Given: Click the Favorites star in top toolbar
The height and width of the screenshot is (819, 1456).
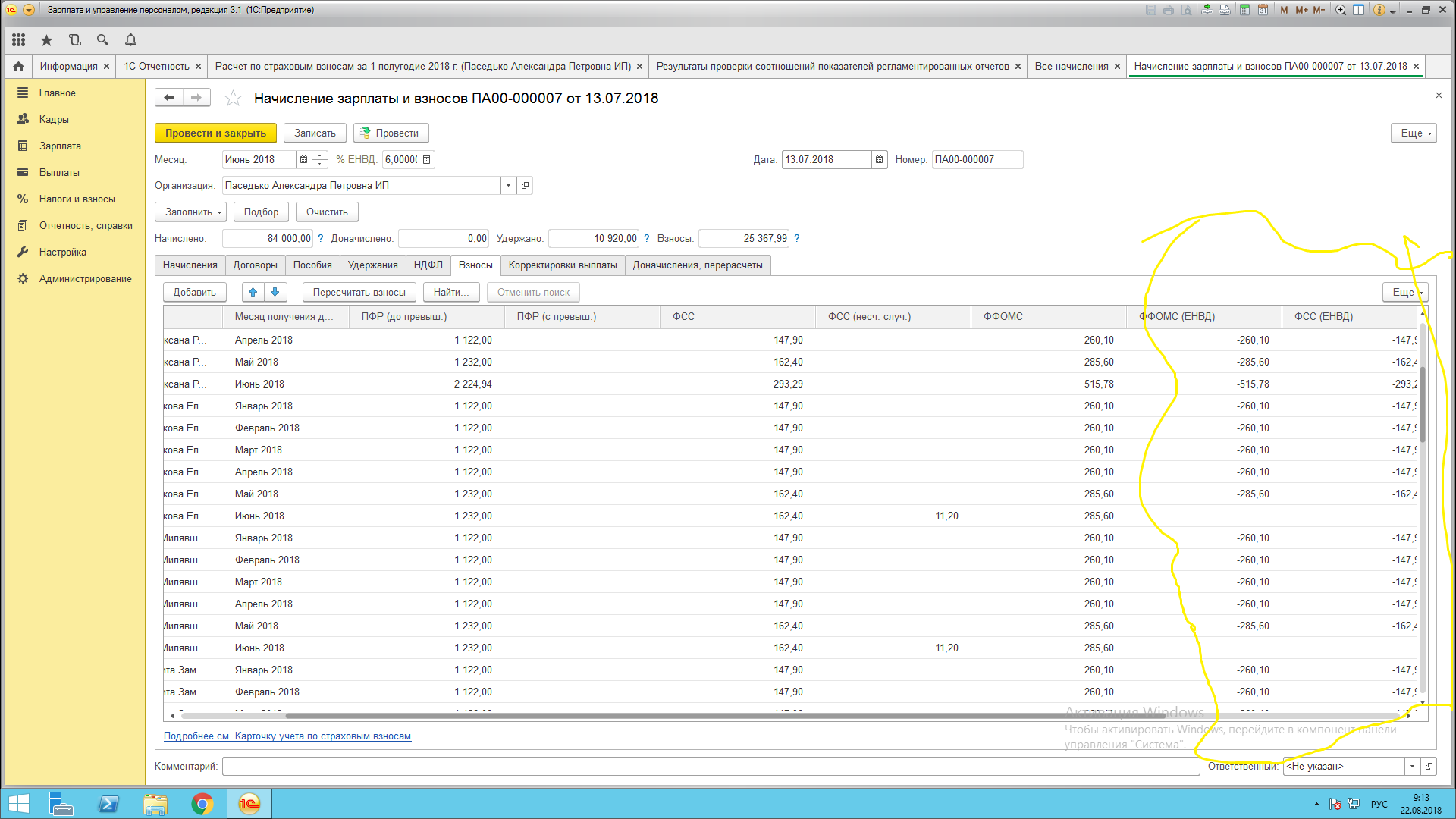Looking at the screenshot, I should click(x=47, y=40).
